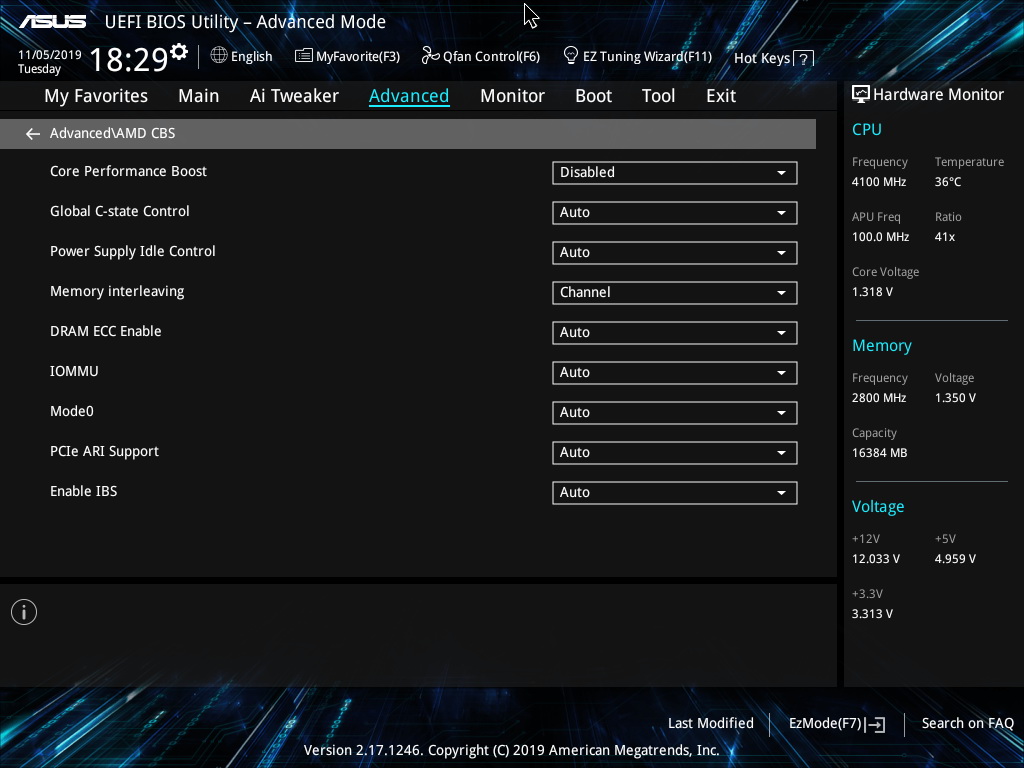Open the IOMMU dropdown
This screenshot has width=1024, height=768.
(x=675, y=373)
